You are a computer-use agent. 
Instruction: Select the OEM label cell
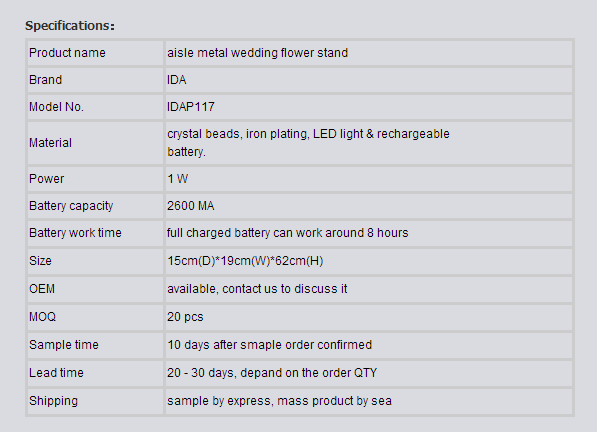[95, 289]
